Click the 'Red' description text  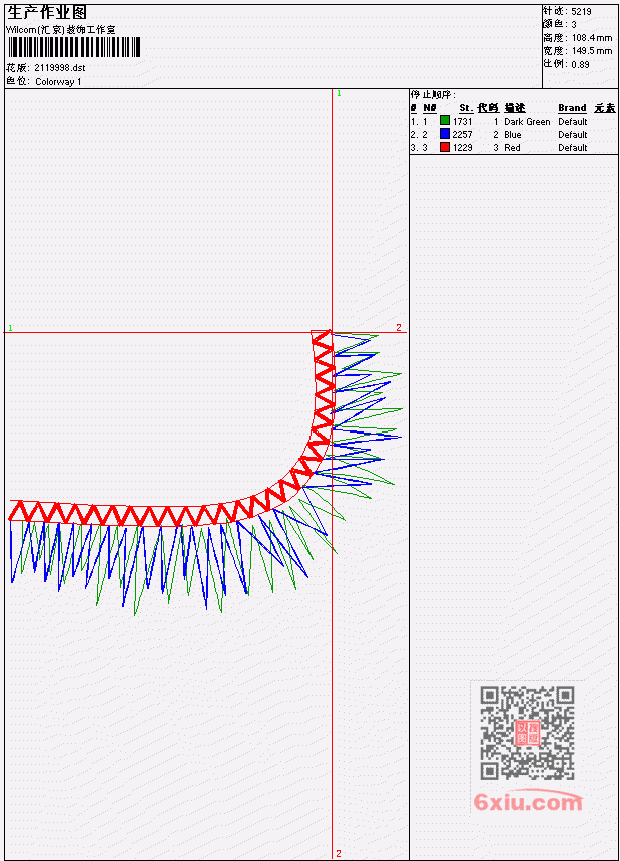[x=512, y=148]
